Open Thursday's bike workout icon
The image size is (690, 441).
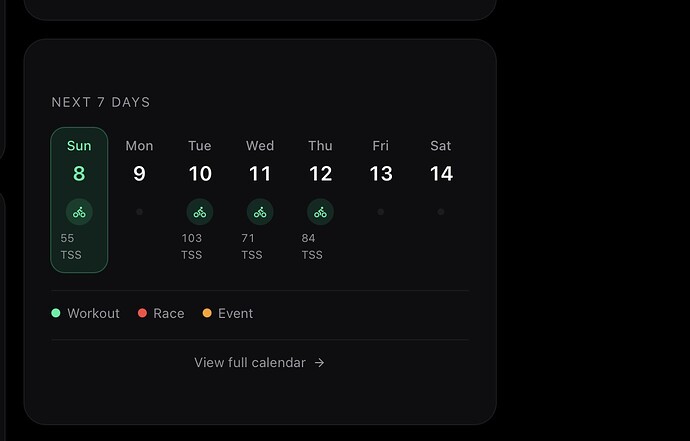tap(320, 212)
